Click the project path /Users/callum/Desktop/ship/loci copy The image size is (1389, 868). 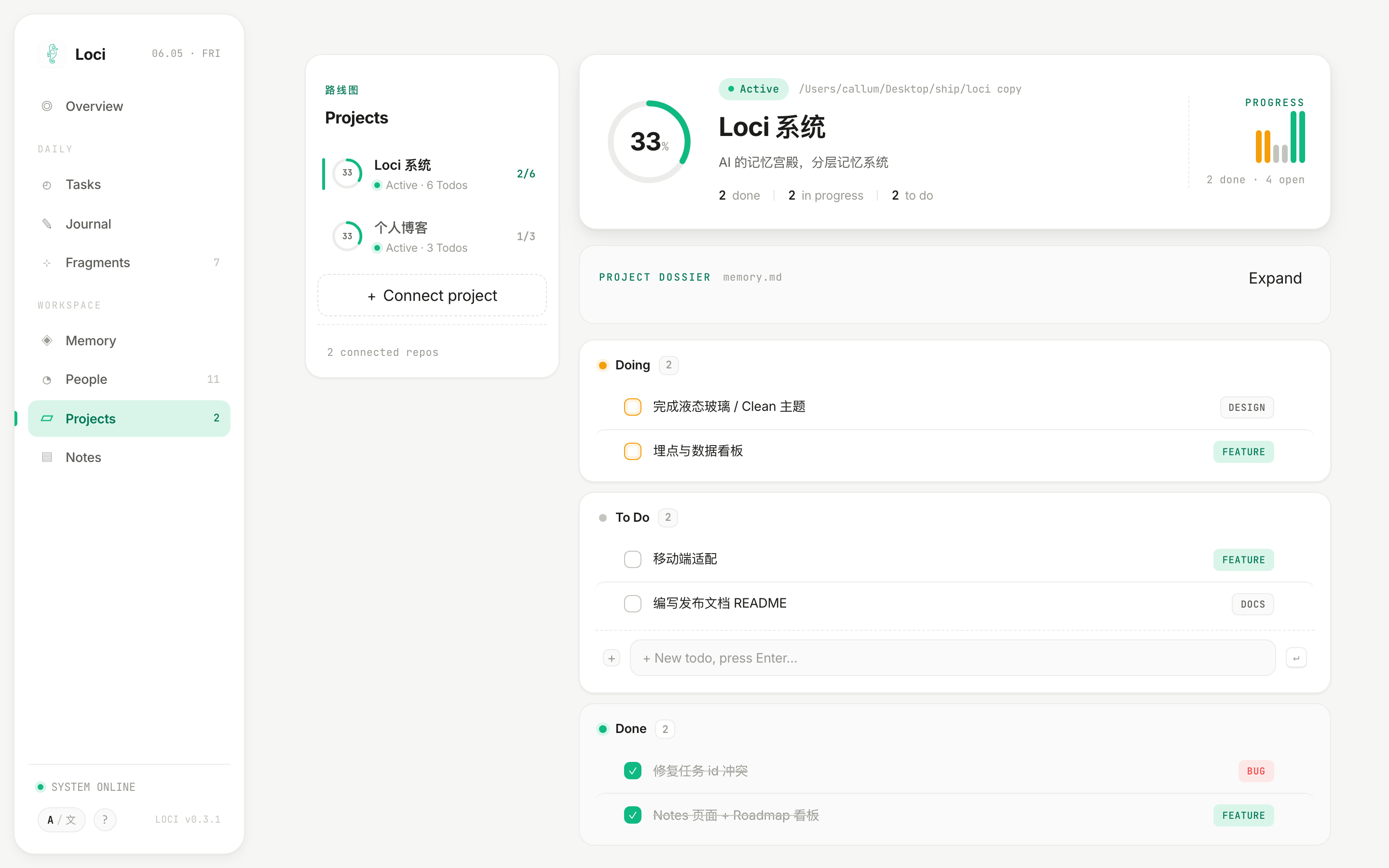point(910,89)
